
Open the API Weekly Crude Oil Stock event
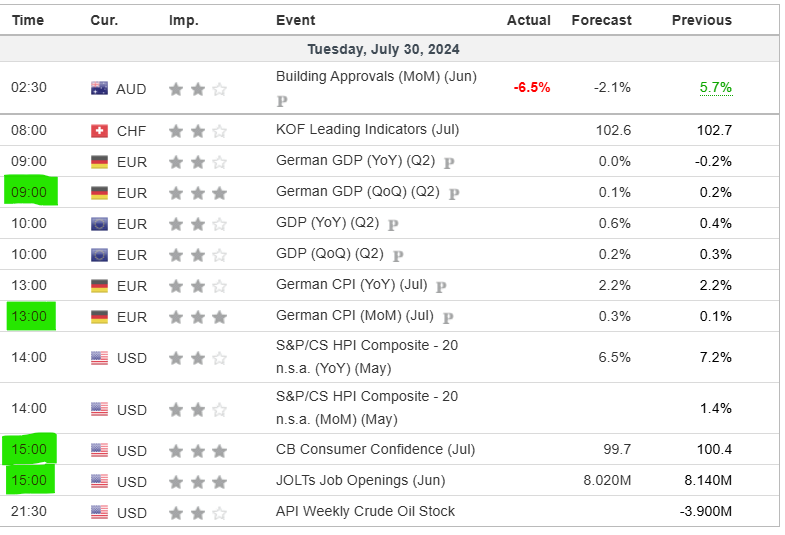click(365, 511)
